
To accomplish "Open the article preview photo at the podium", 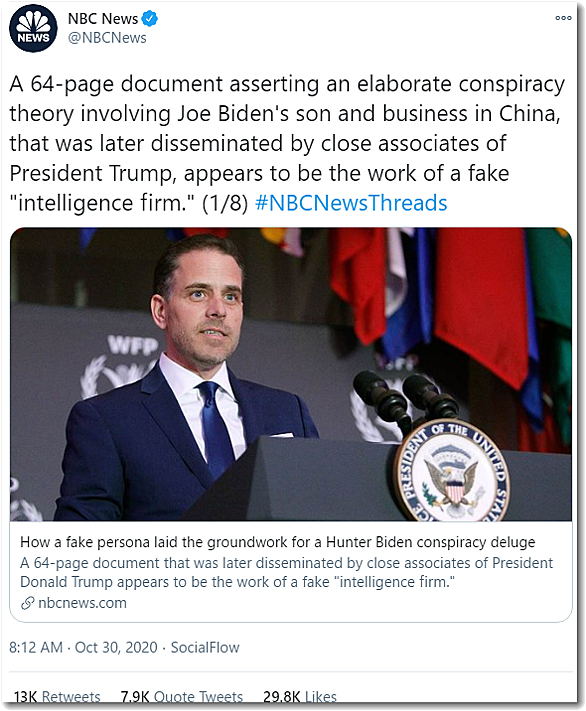I will (291, 374).
